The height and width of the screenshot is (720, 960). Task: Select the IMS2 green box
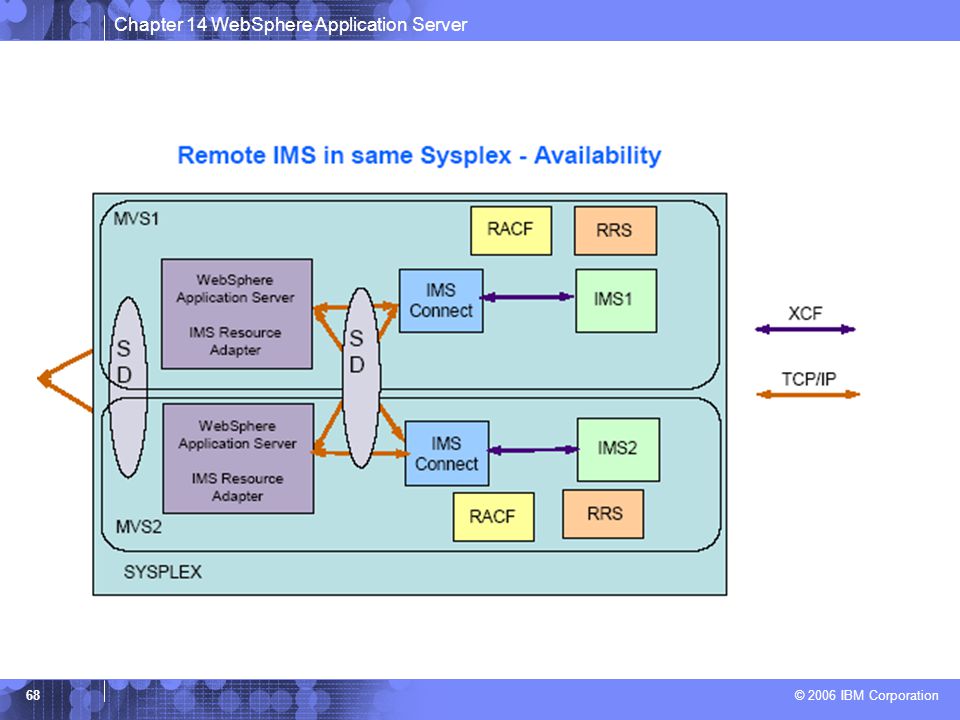pos(618,449)
